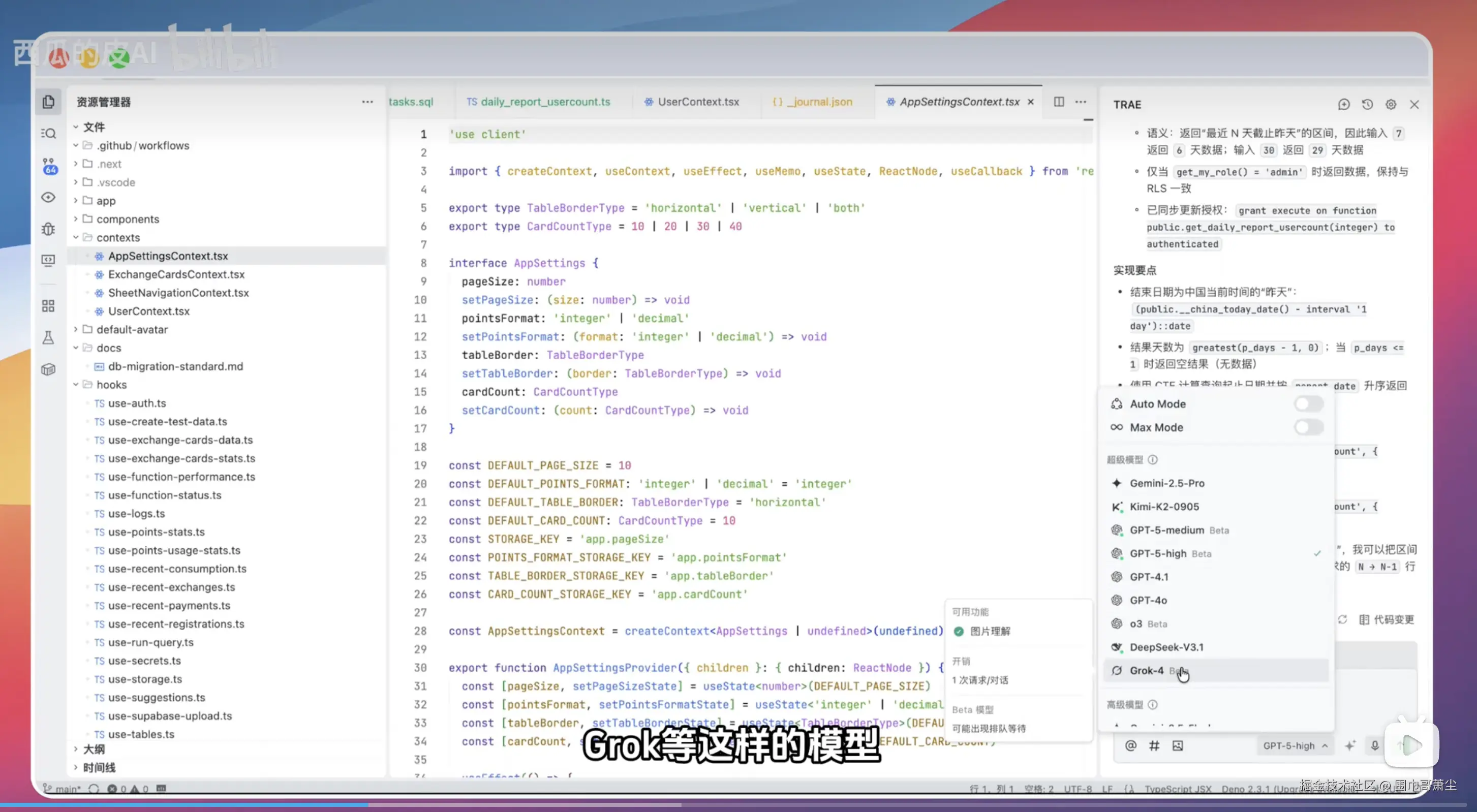Click the info icon beside 超级模型

click(x=1153, y=459)
